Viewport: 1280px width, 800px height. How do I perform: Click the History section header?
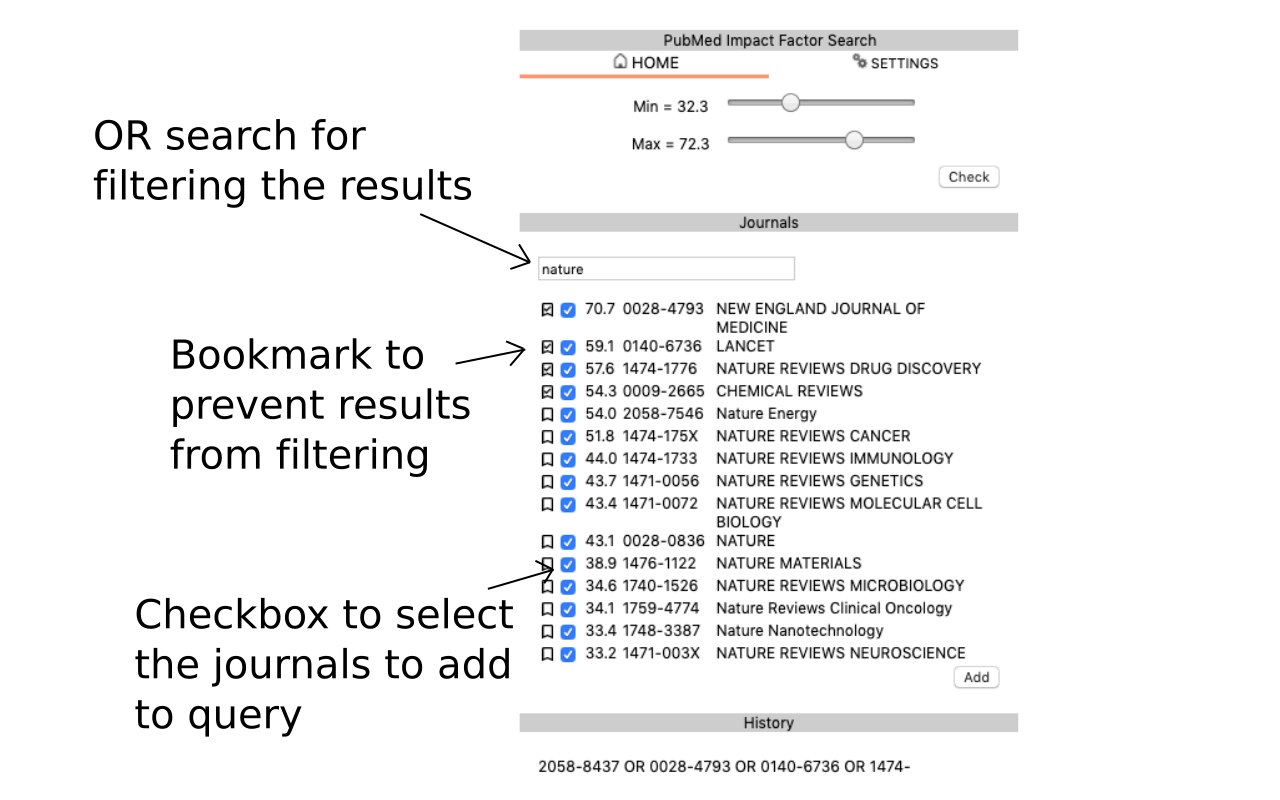tap(768, 722)
